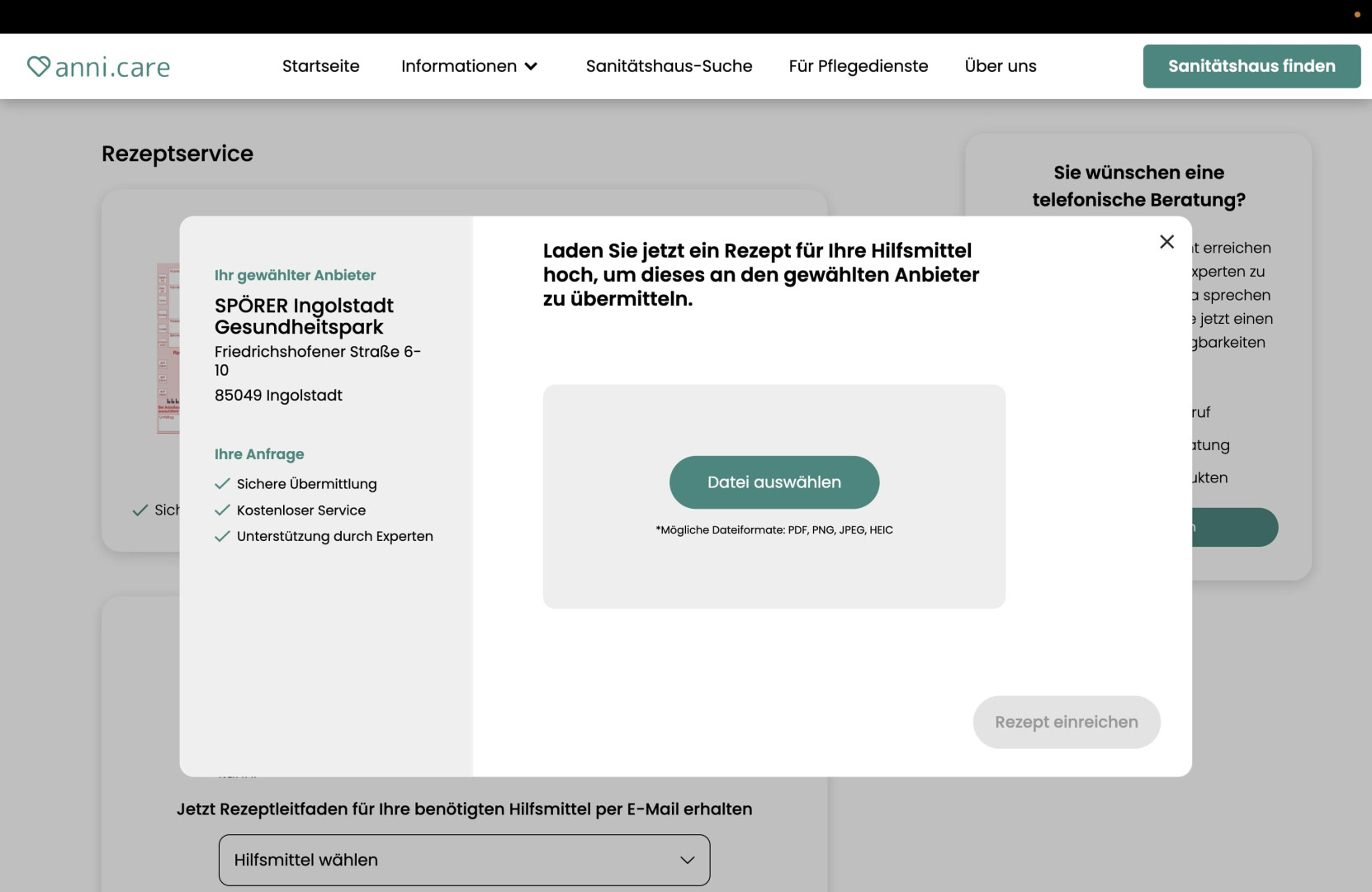The image size is (1372, 892).
Task: Click the checkmark next to Kostenloser Service
Action: coord(222,510)
